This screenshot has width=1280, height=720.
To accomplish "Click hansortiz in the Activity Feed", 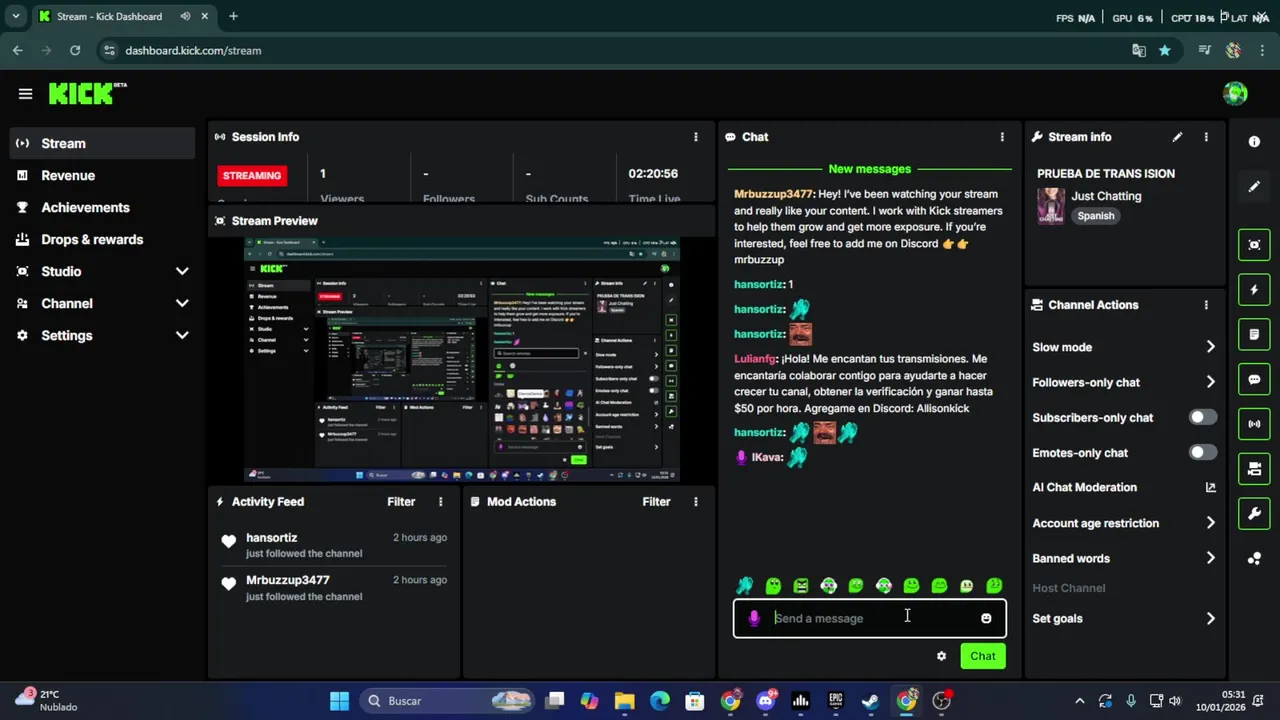I will (272, 538).
